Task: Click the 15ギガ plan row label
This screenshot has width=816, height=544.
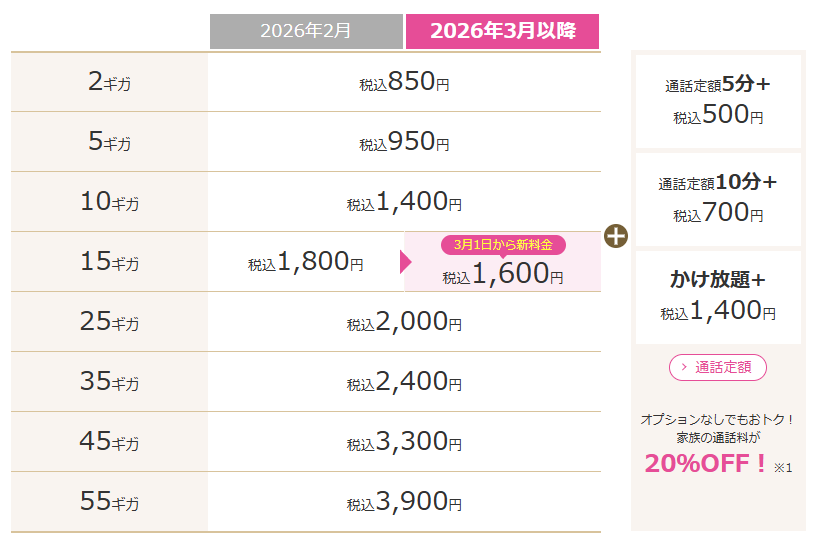Action: [109, 262]
